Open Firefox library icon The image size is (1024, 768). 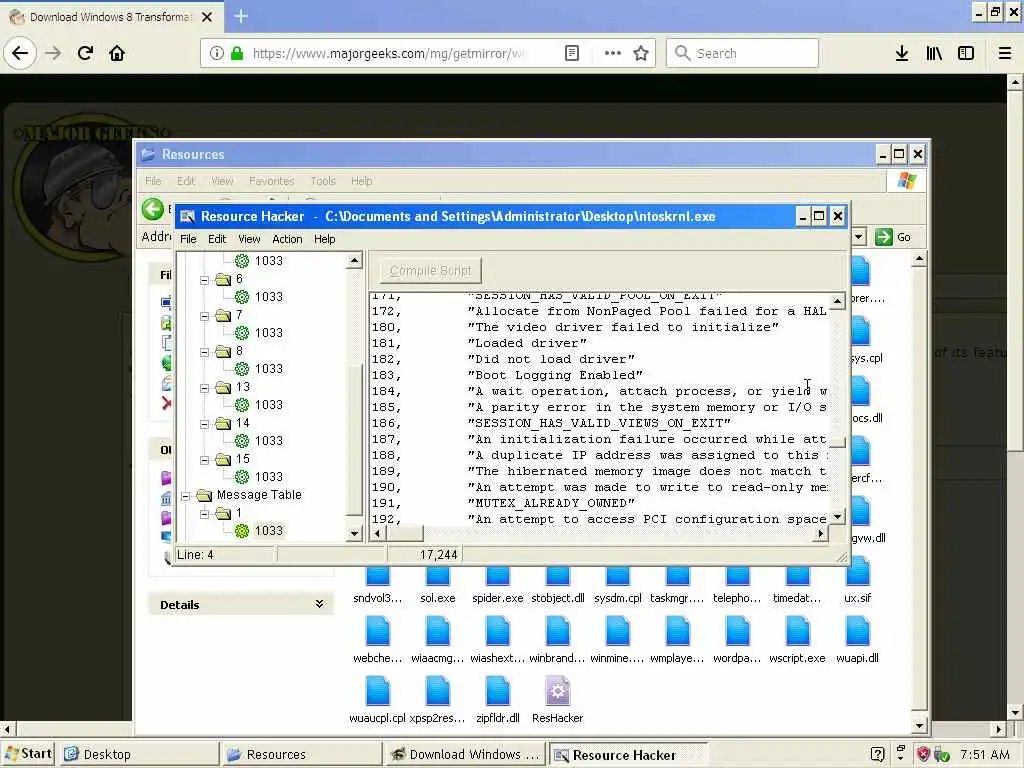934,53
